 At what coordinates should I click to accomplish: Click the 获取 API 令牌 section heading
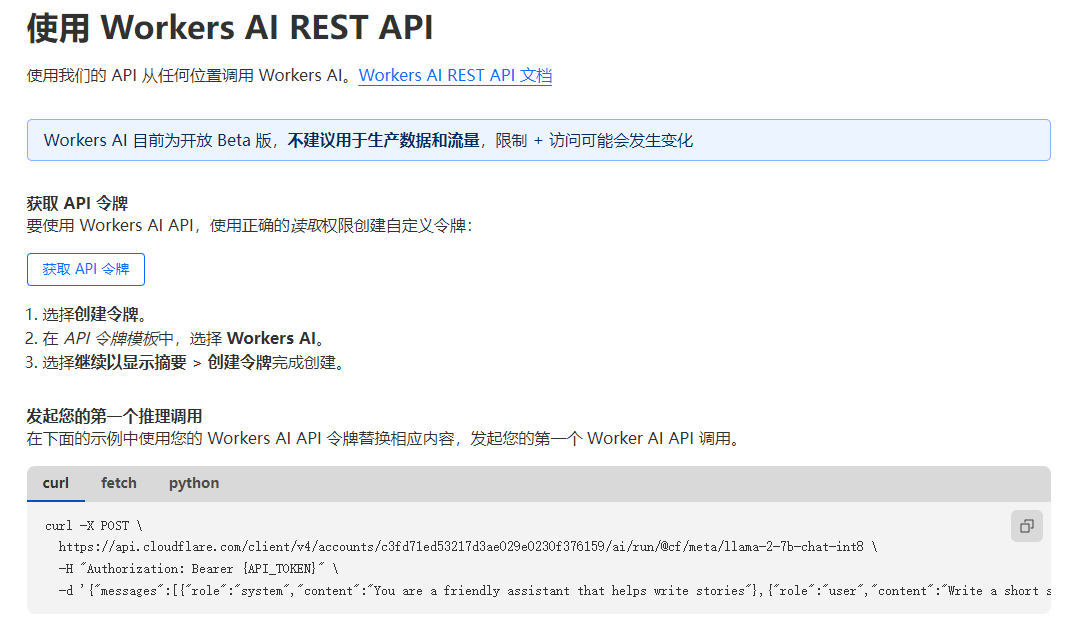pyautogui.click(x=77, y=203)
